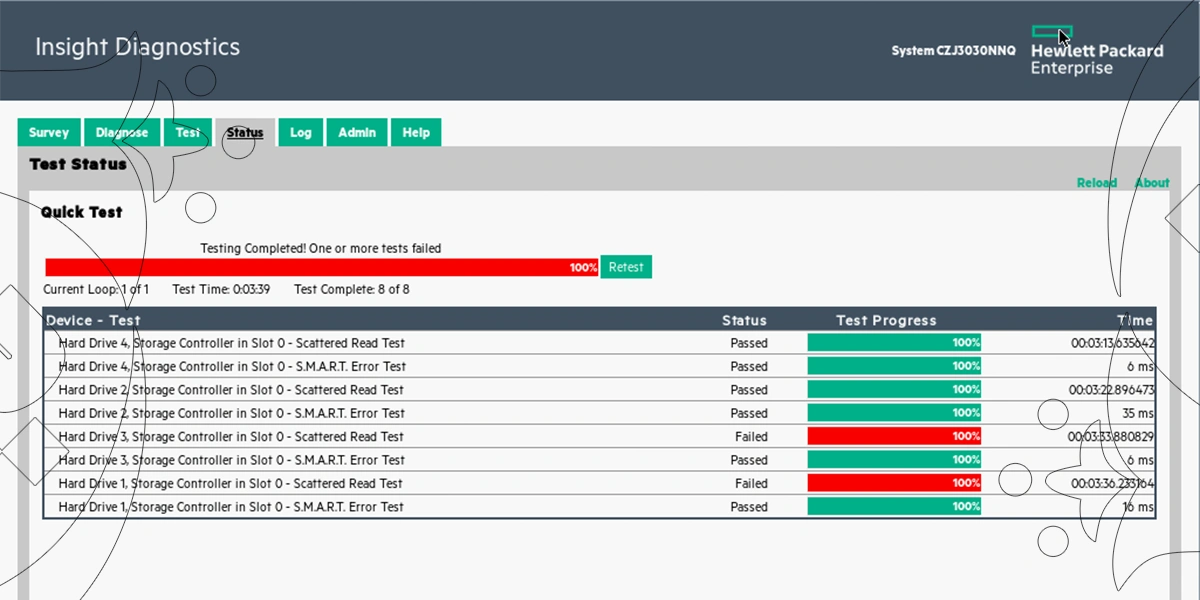This screenshot has height=600, width=1200.
Task: Switch to the Diagnose tab
Action: 122,133
